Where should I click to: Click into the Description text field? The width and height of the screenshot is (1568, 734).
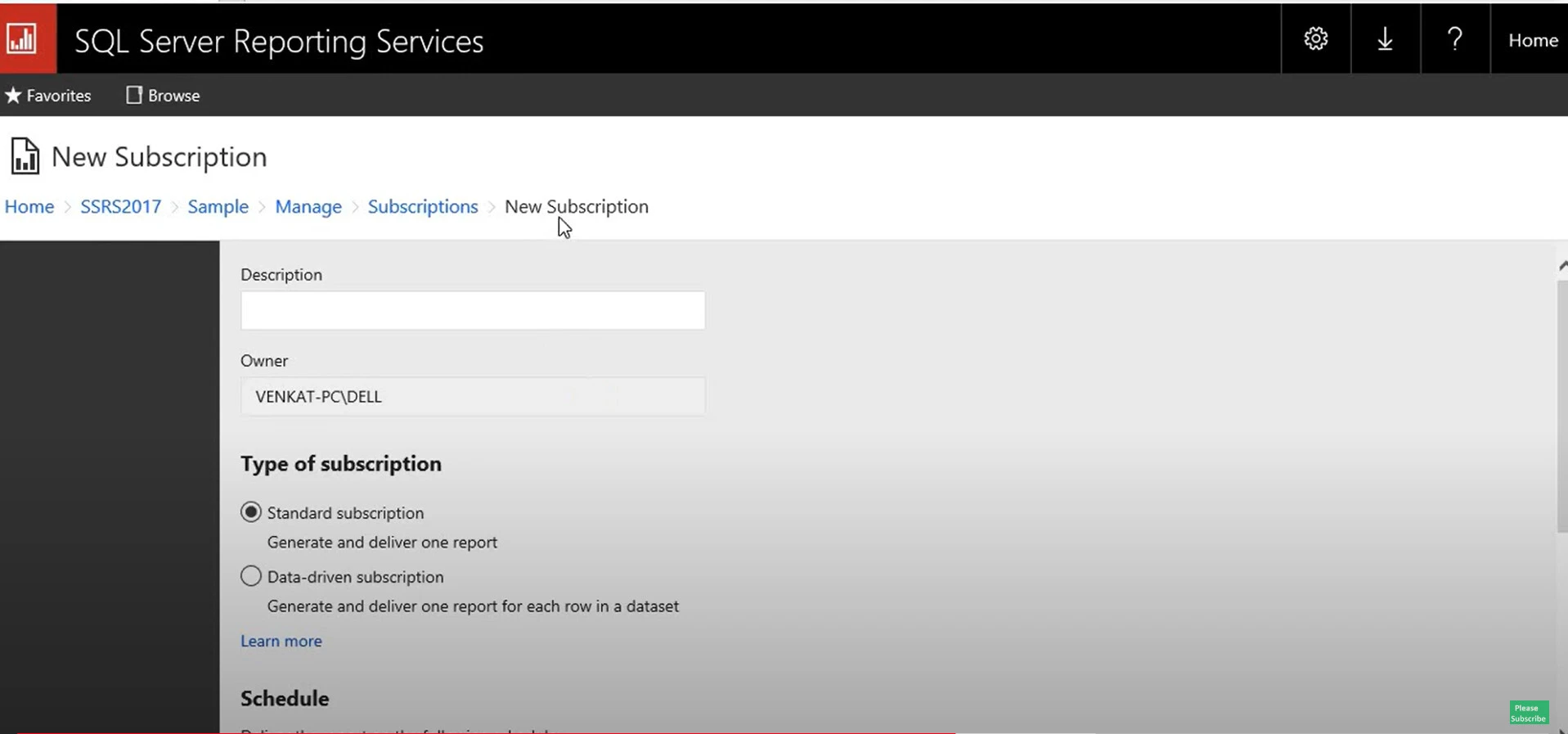pos(472,311)
